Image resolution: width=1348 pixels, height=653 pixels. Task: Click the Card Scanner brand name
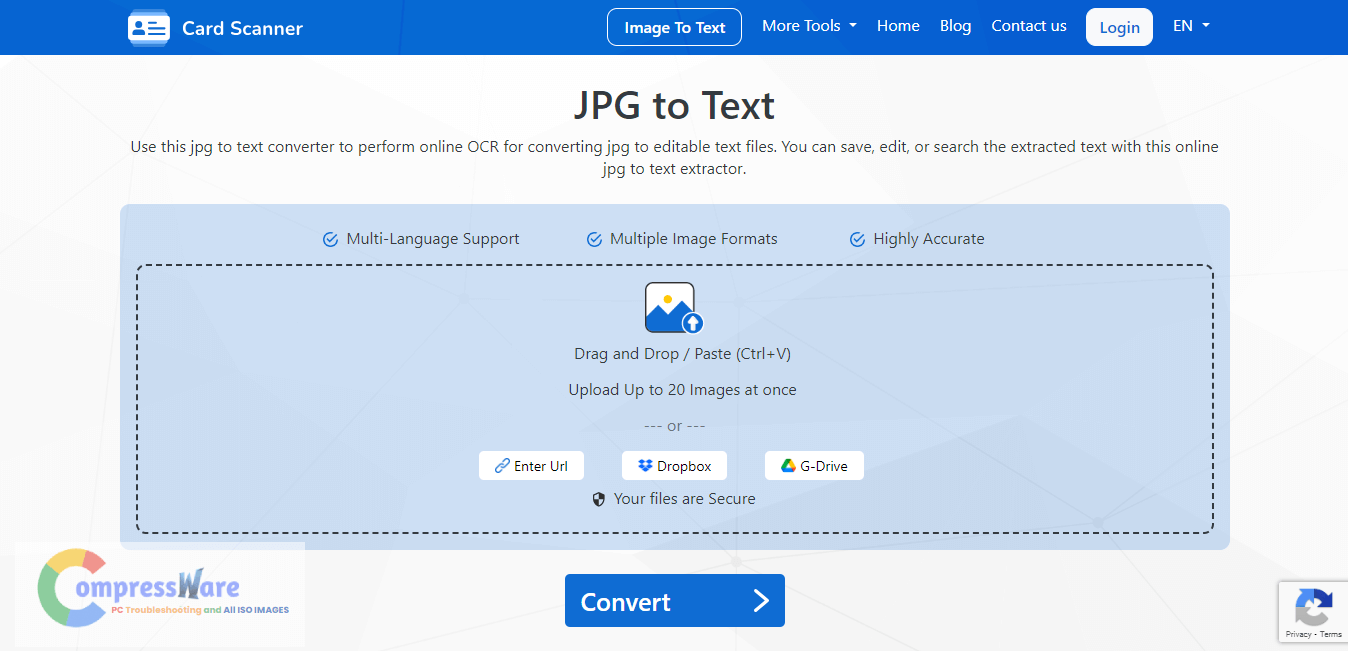click(x=242, y=28)
